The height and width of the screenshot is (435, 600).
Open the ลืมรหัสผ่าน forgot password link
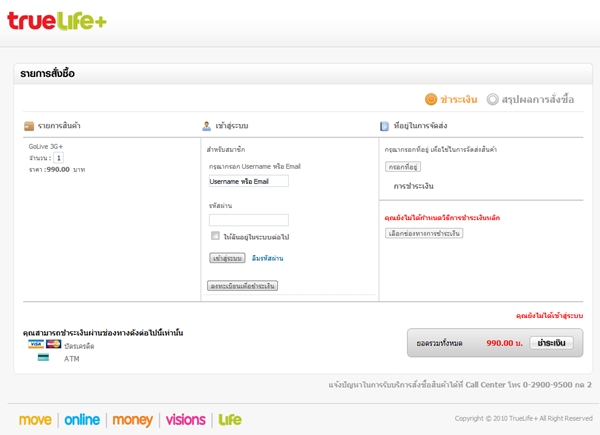pyautogui.click(x=267, y=258)
